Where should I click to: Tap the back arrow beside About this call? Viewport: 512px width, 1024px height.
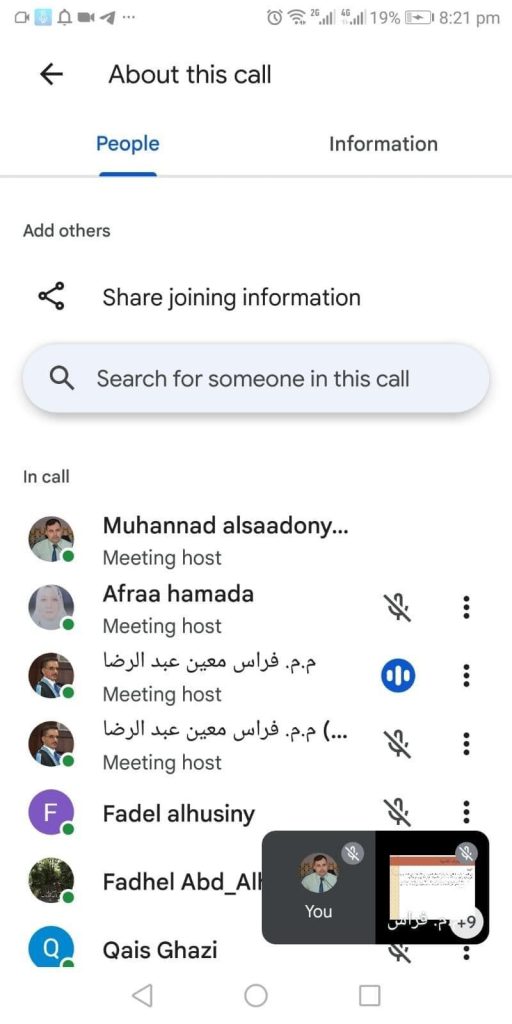(51, 74)
